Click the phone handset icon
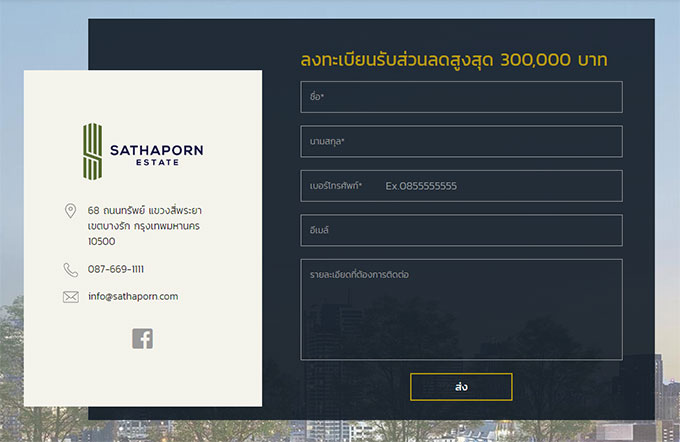This screenshot has width=680, height=442. [x=71, y=270]
